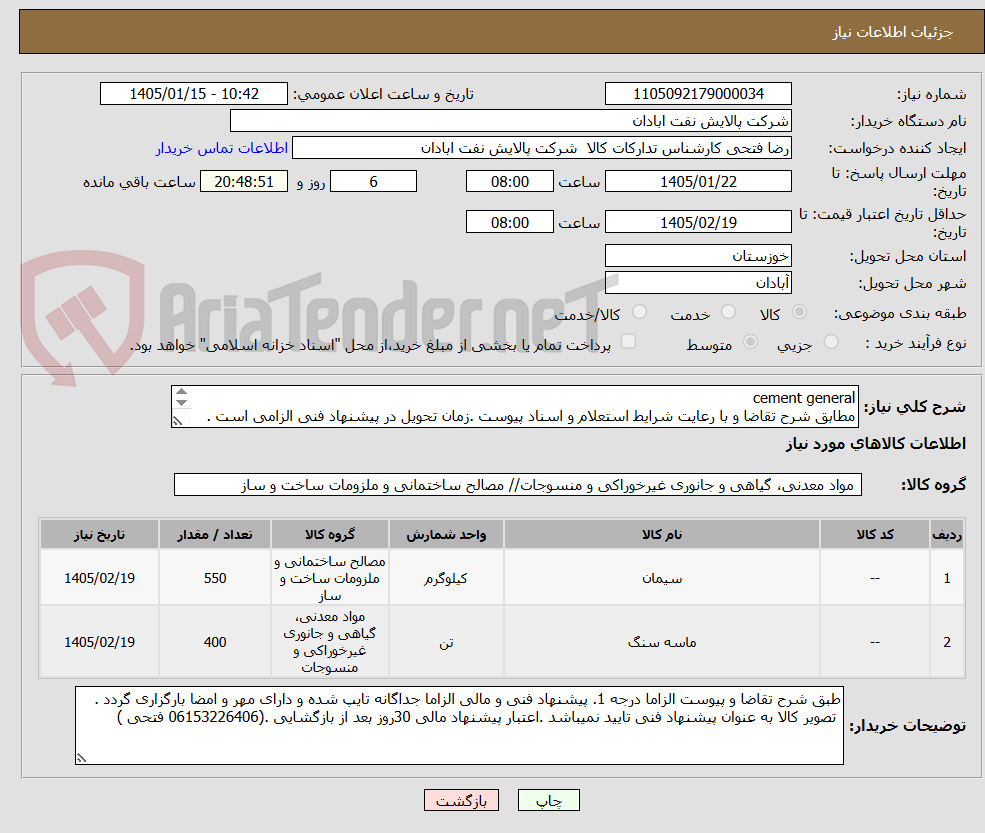Click the گروه کالا field
The image size is (985, 833).
(x=518, y=485)
